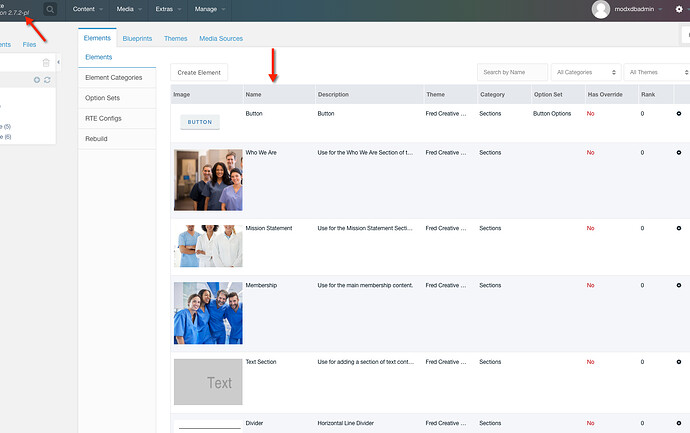Click the Files tab in left panel
Screen dimensions: 690x433
(29, 44)
